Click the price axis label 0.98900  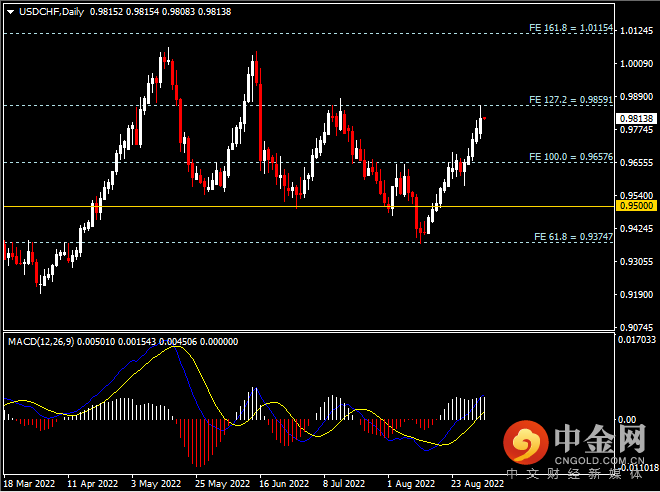636,97
